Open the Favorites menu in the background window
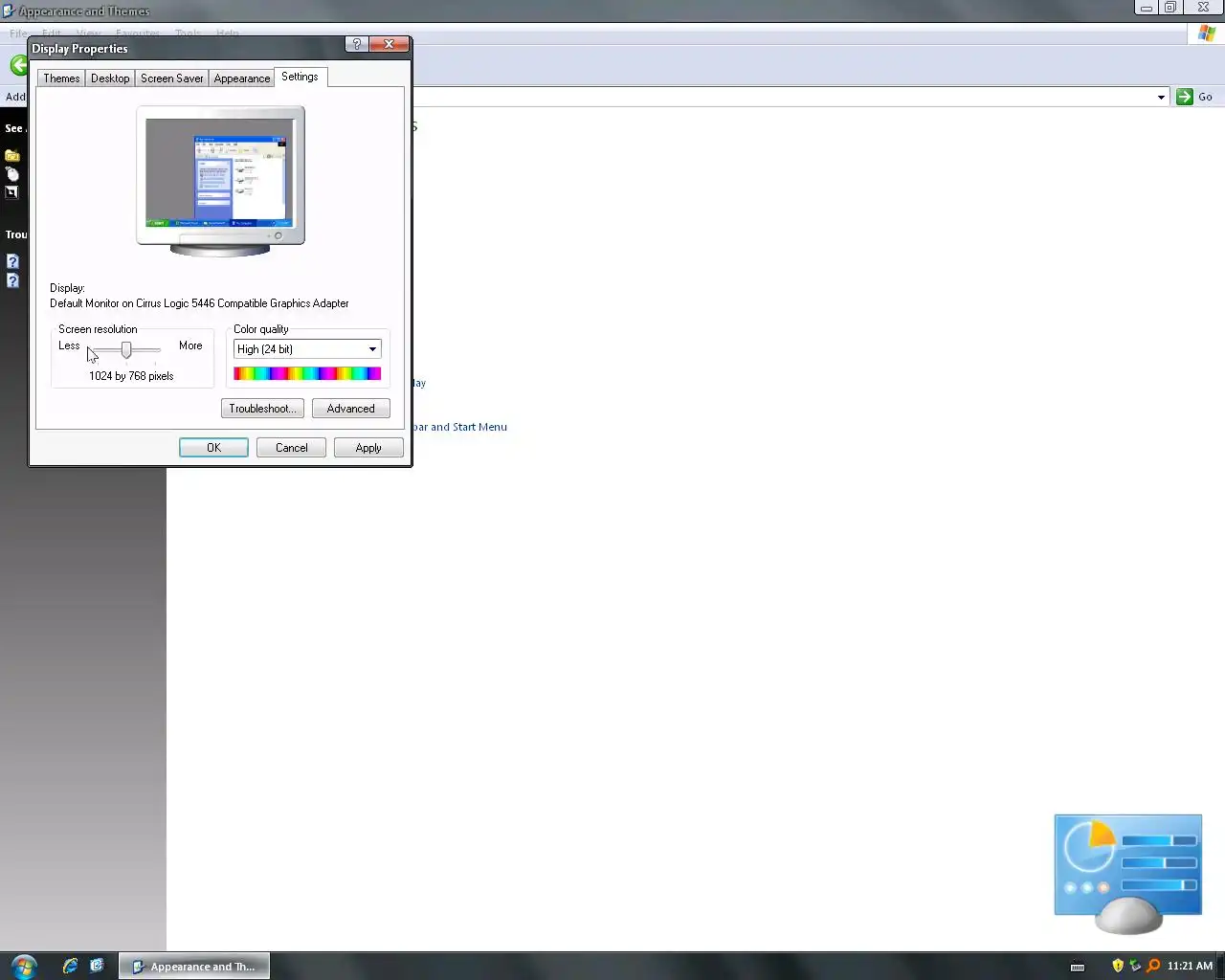This screenshot has width=1225, height=980. (138, 33)
